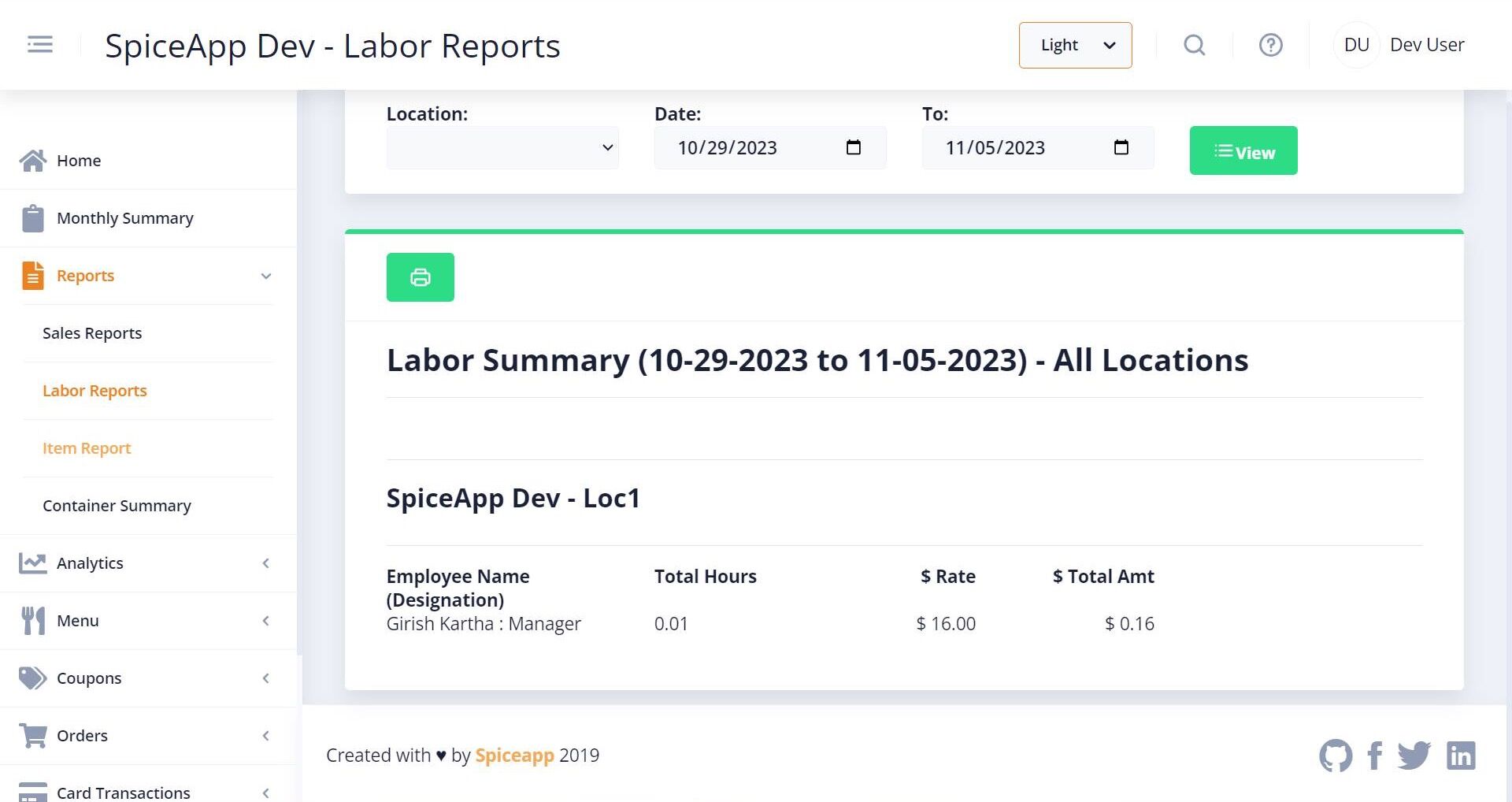Open the To field calendar picker icon

pyautogui.click(x=1121, y=147)
